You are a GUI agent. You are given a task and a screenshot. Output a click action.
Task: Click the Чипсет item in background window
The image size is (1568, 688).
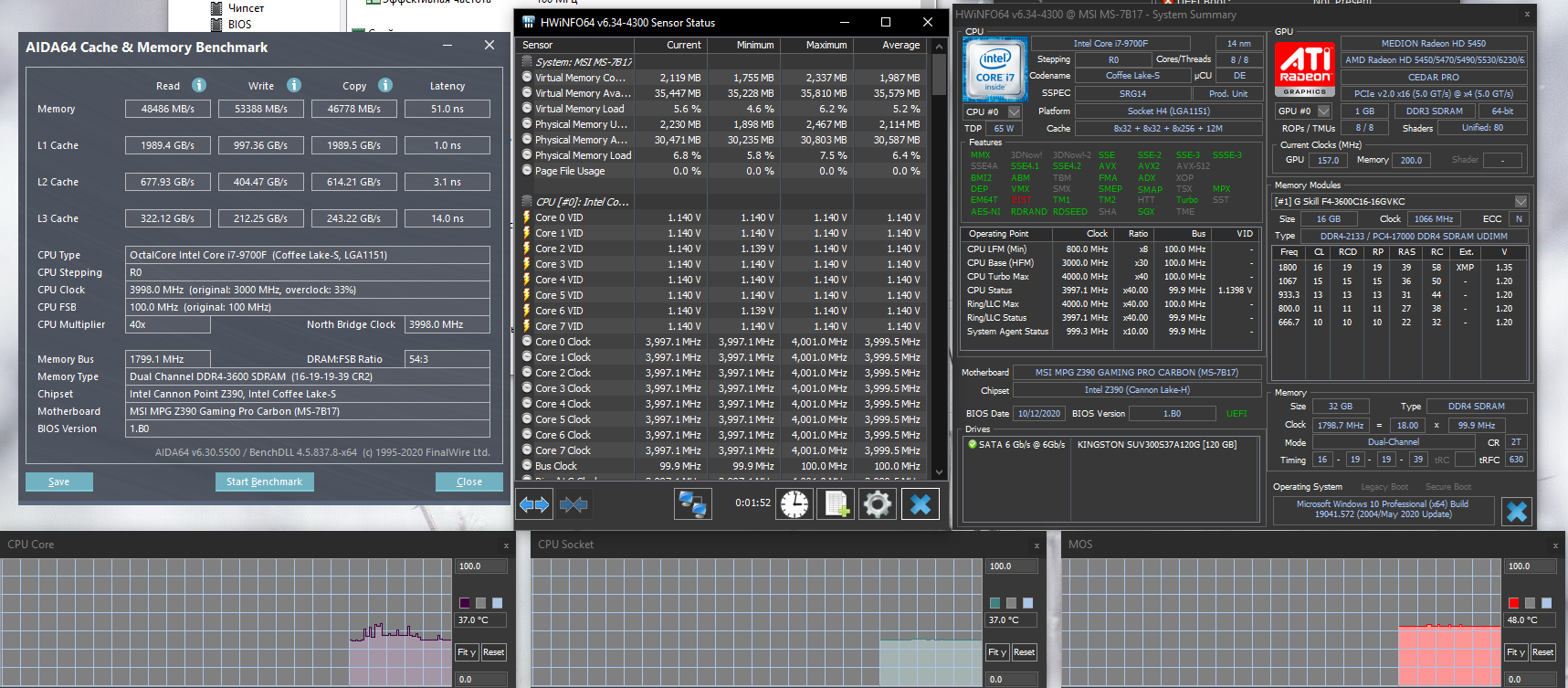pyautogui.click(x=246, y=8)
